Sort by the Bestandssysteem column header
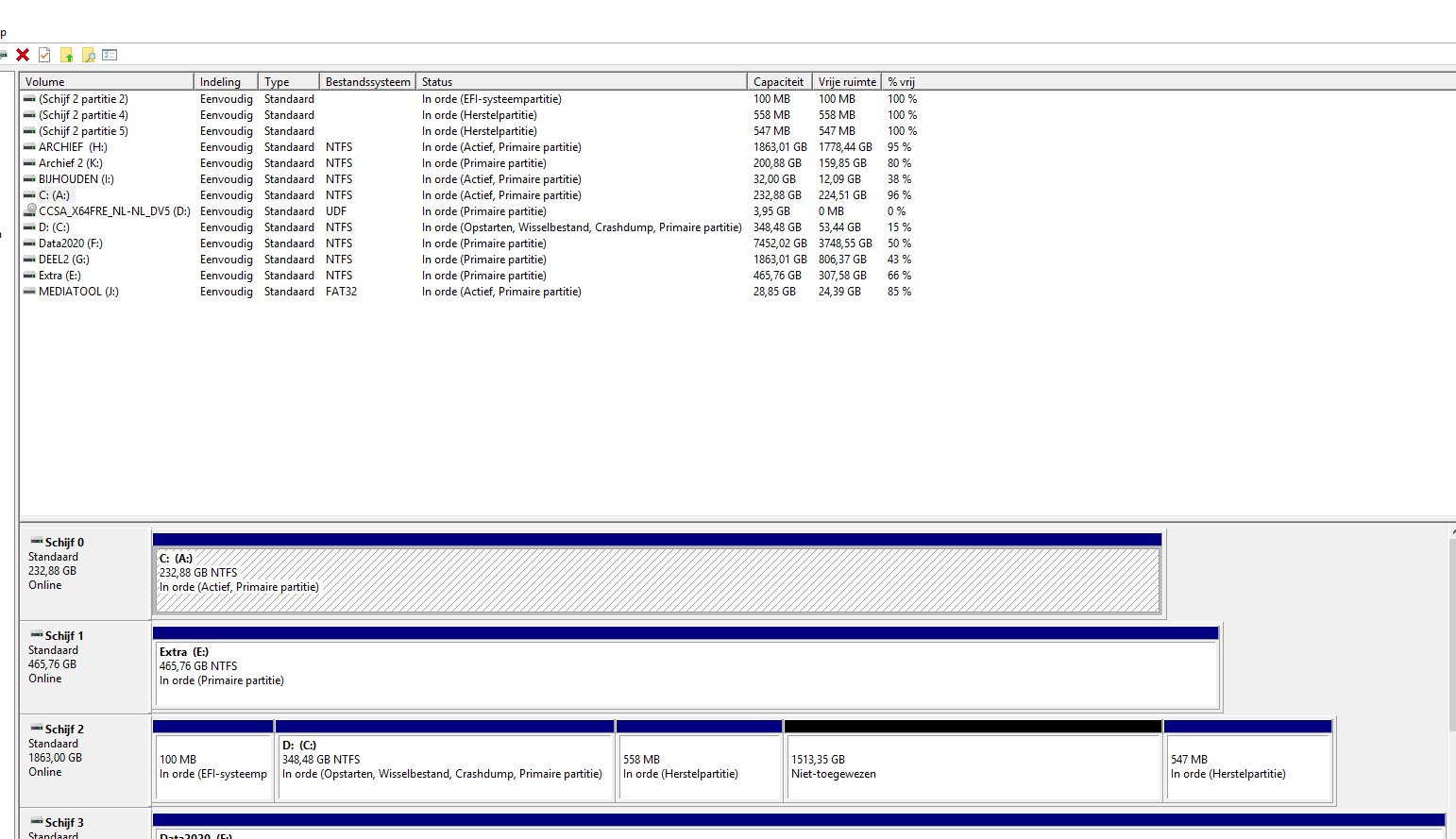The image size is (1456, 839). pyautogui.click(x=367, y=82)
